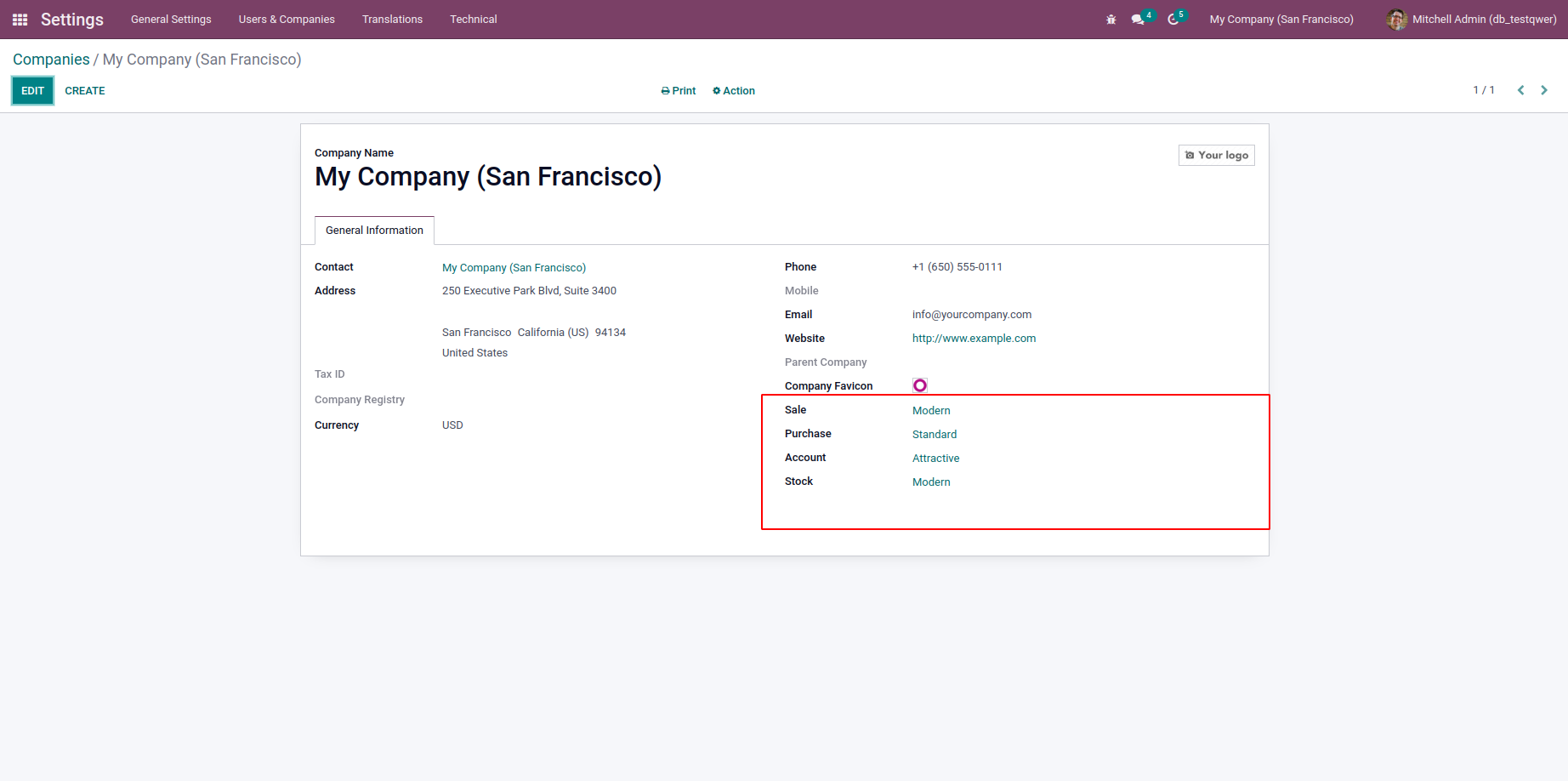Open the Translations menu
The width and height of the screenshot is (1568, 781).
tap(392, 20)
